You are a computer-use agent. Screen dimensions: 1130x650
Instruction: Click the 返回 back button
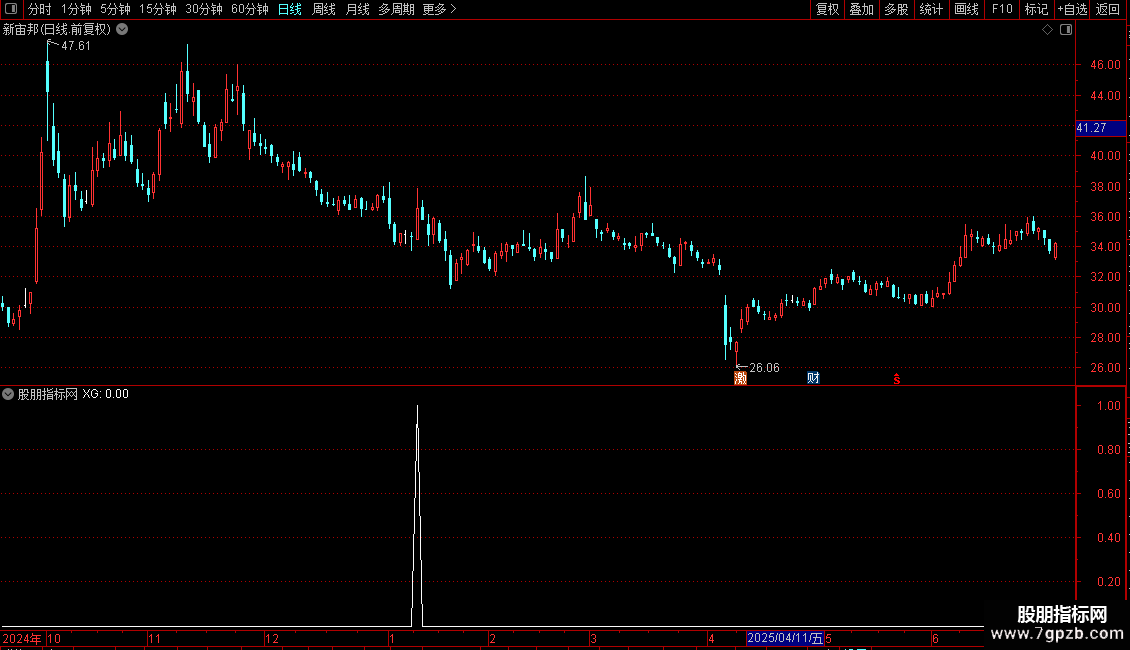click(x=1108, y=9)
